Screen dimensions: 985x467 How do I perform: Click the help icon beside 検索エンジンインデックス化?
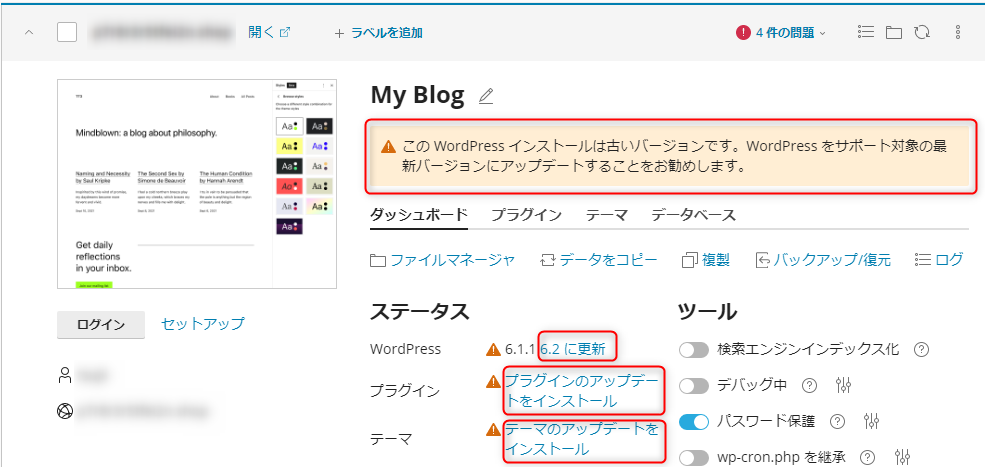[921, 349]
